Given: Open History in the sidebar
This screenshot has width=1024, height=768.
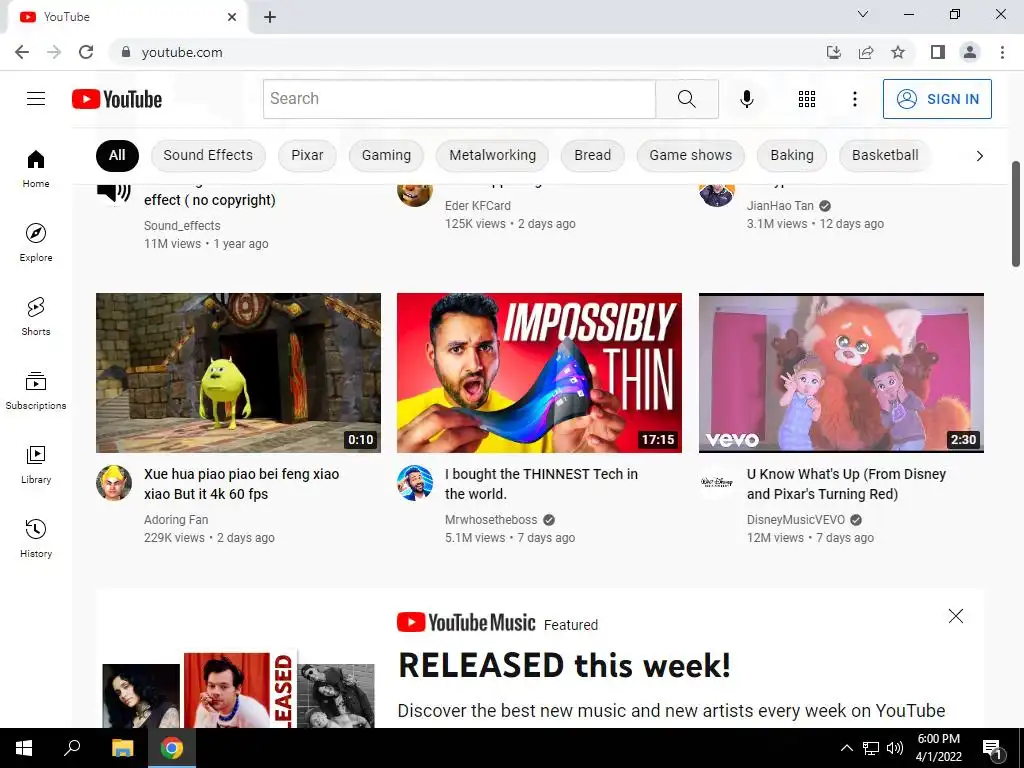Looking at the screenshot, I should coord(36,538).
